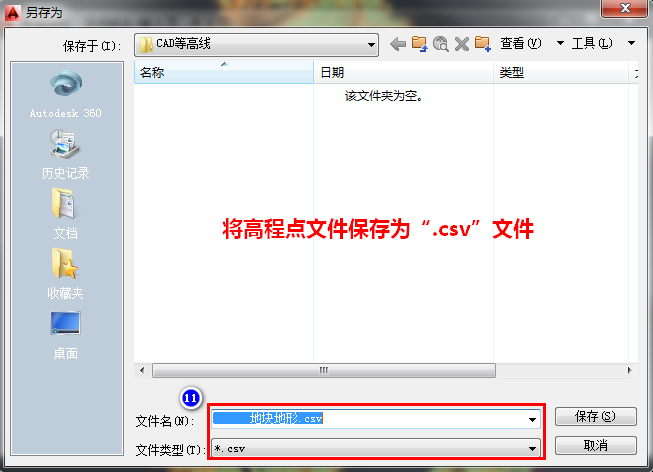The height and width of the screenshot is (472, 653).
Task: Click the AutoCAD logo in title bar
Action: tap(12, 12)
